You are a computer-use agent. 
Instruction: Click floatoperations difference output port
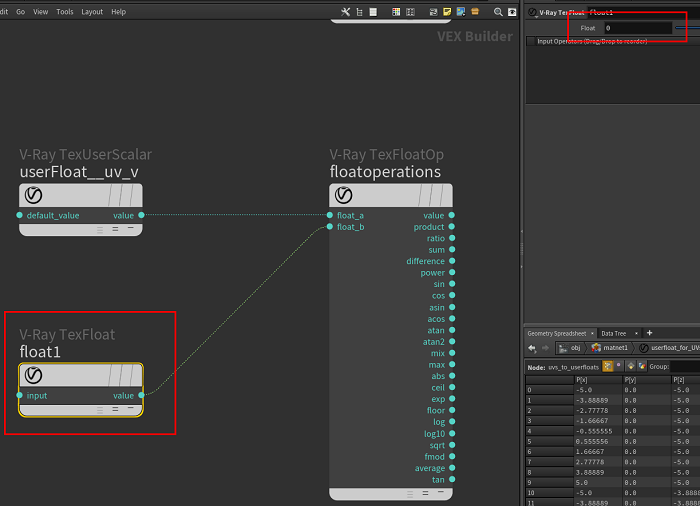(x=452, y=261)
